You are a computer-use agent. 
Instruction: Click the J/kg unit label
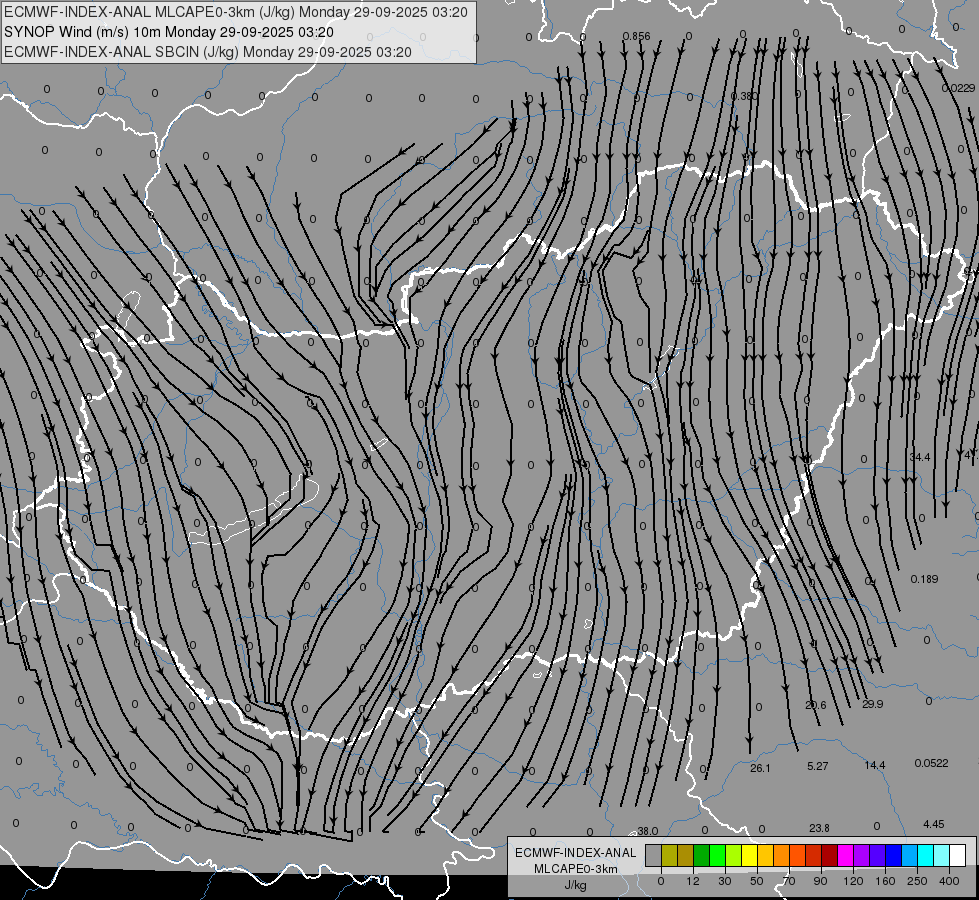[x=576, y=885]
